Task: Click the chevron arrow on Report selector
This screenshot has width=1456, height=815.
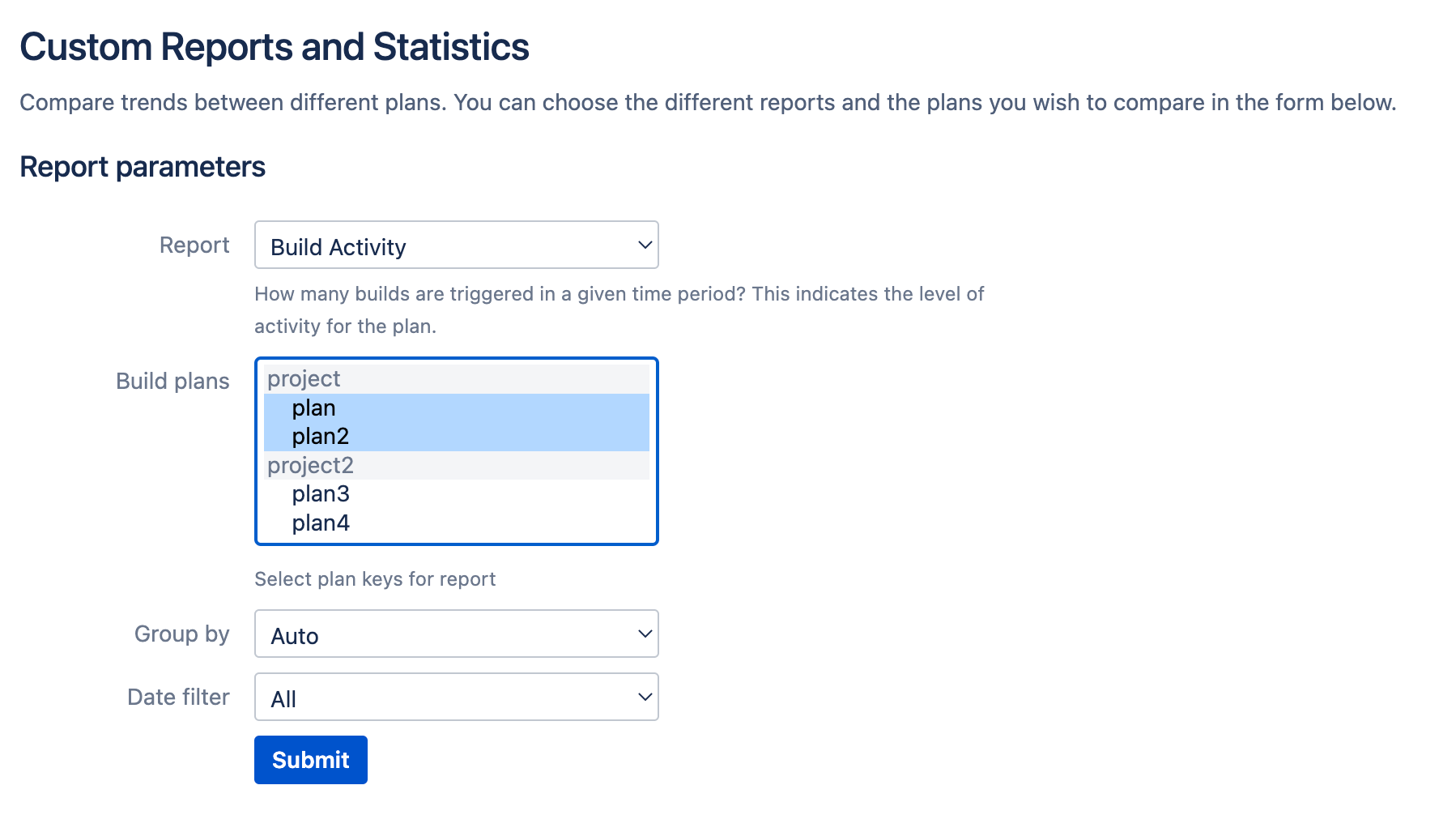Action: [645, 245]
